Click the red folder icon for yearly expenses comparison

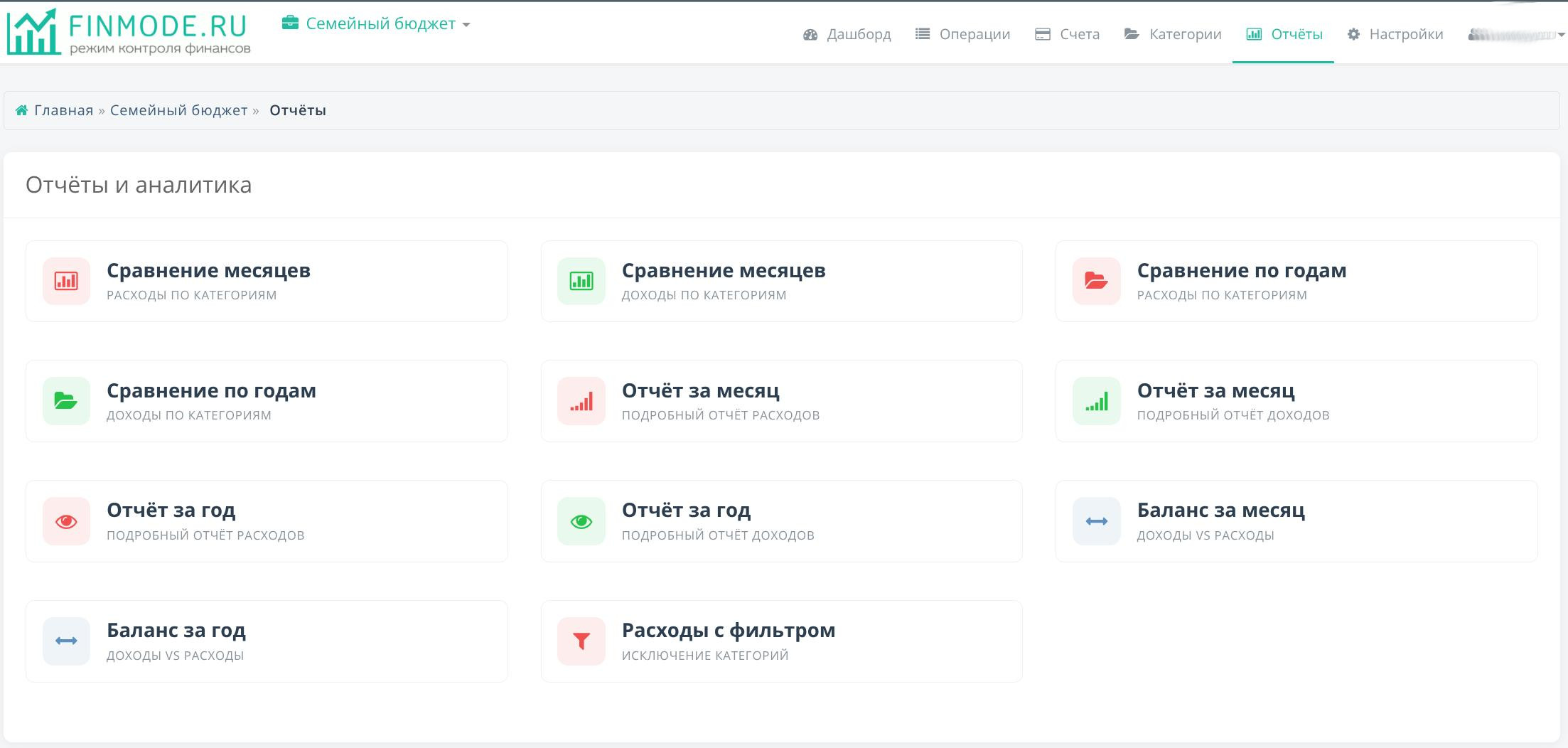[x=1096, y=281]
